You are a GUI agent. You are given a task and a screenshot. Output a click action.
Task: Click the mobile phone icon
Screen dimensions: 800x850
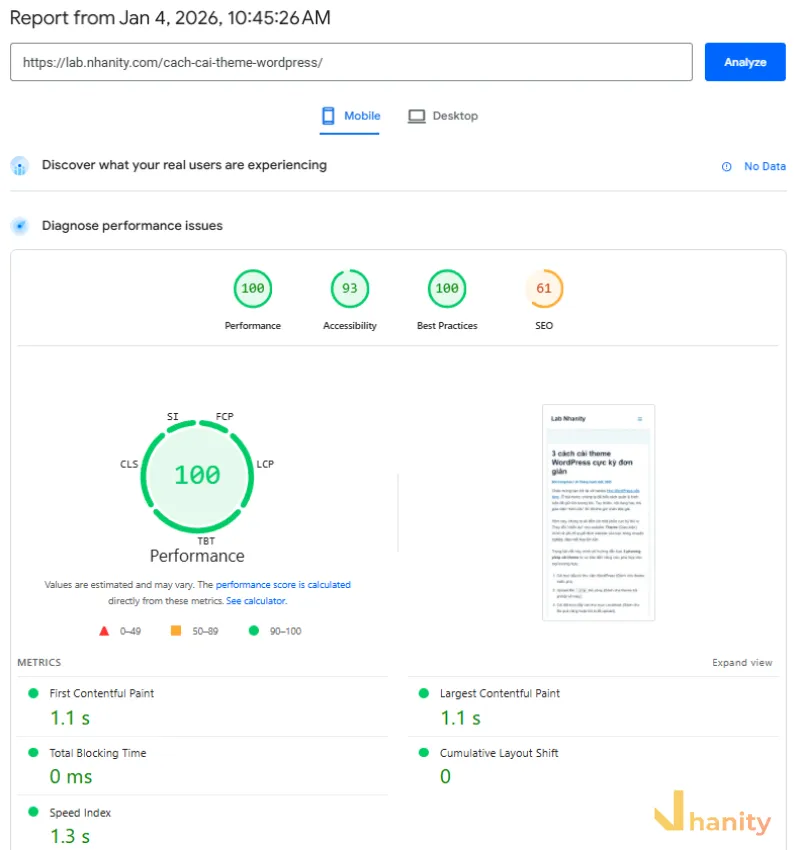[328, 116]
